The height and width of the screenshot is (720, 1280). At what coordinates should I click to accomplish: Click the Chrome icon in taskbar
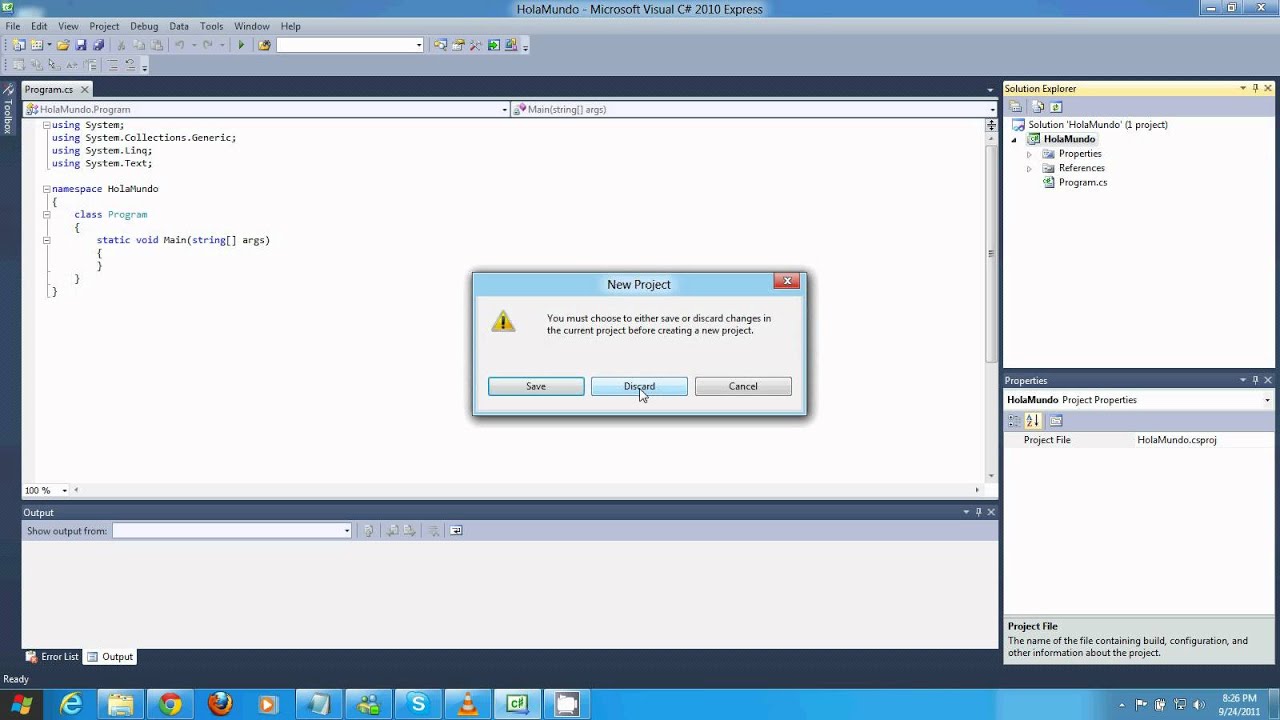171,704
